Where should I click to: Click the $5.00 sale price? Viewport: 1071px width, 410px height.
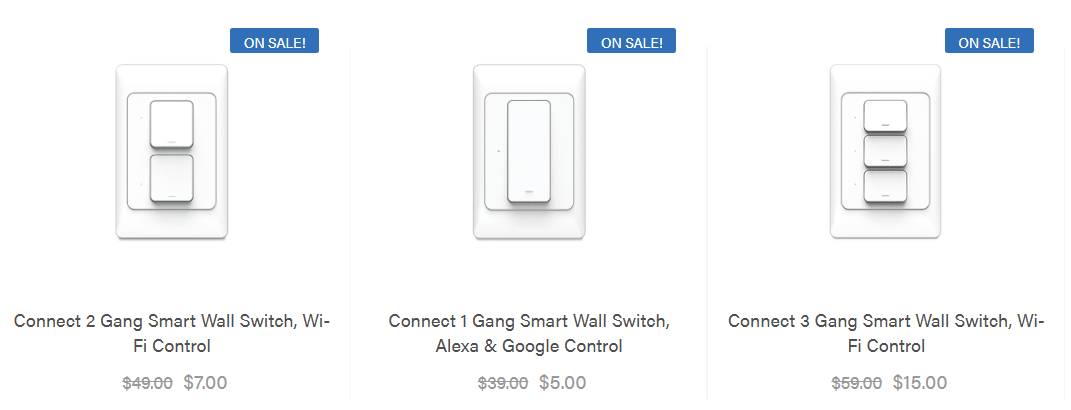tap(562, 382)
